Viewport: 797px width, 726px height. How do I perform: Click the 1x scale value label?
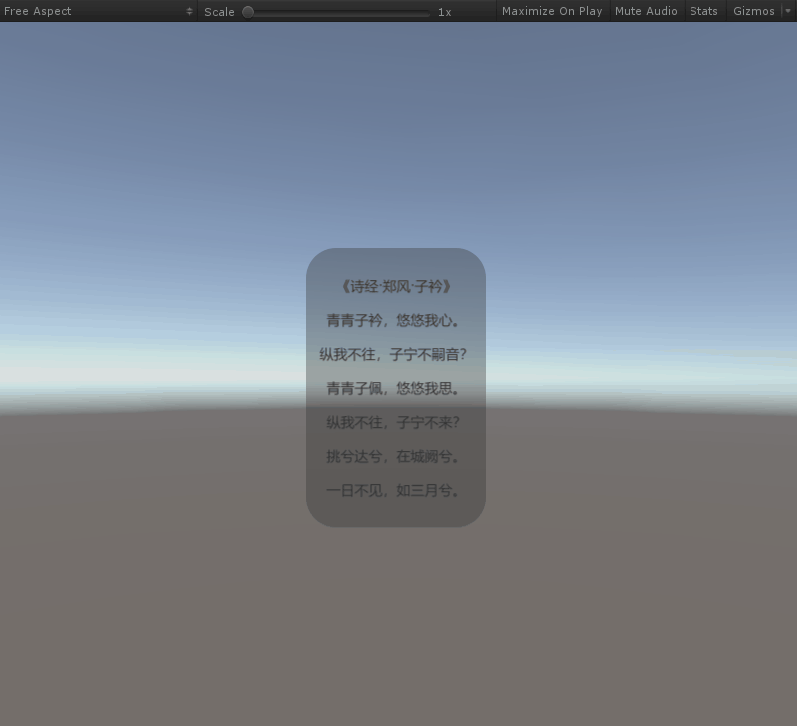click(445, 12)
